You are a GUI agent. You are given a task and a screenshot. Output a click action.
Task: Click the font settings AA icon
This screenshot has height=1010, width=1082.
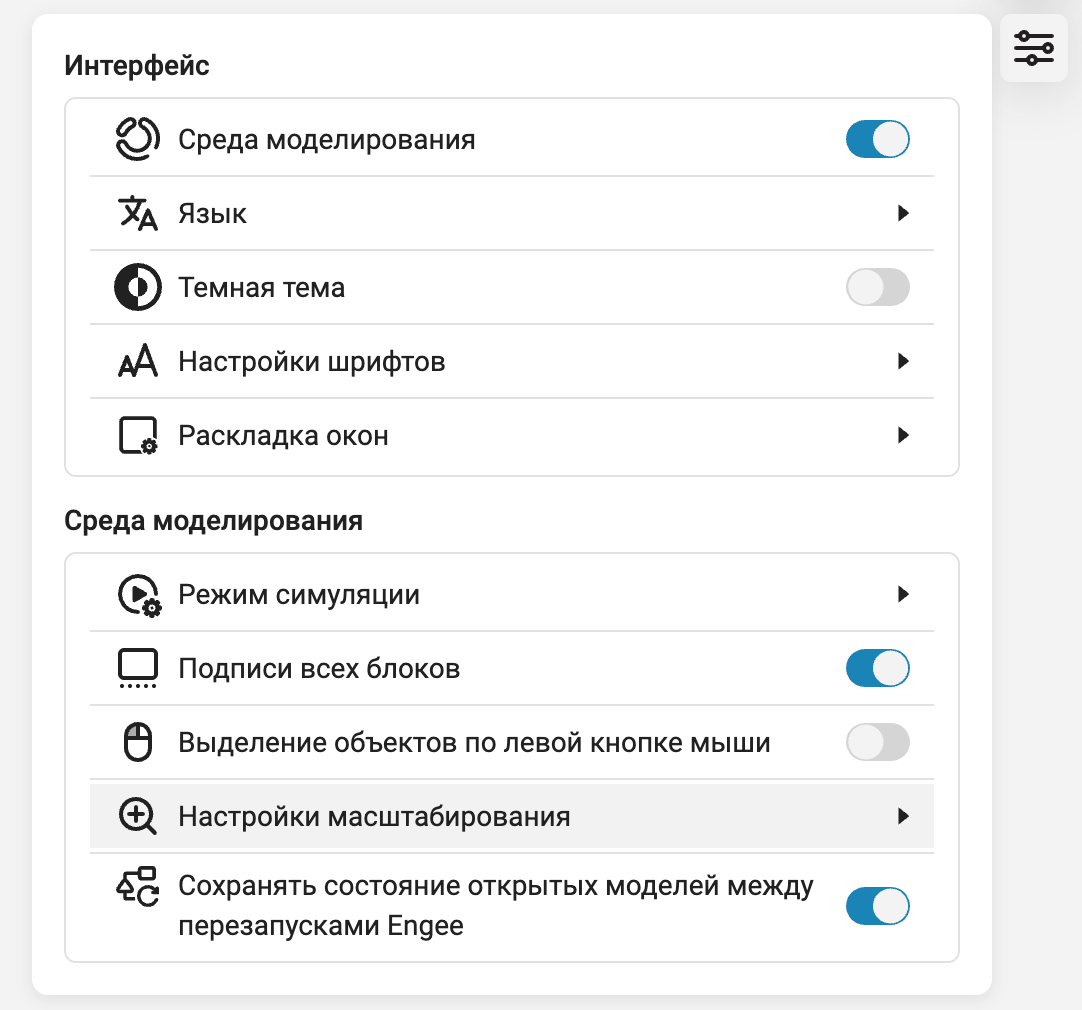(x=137, y=361)
